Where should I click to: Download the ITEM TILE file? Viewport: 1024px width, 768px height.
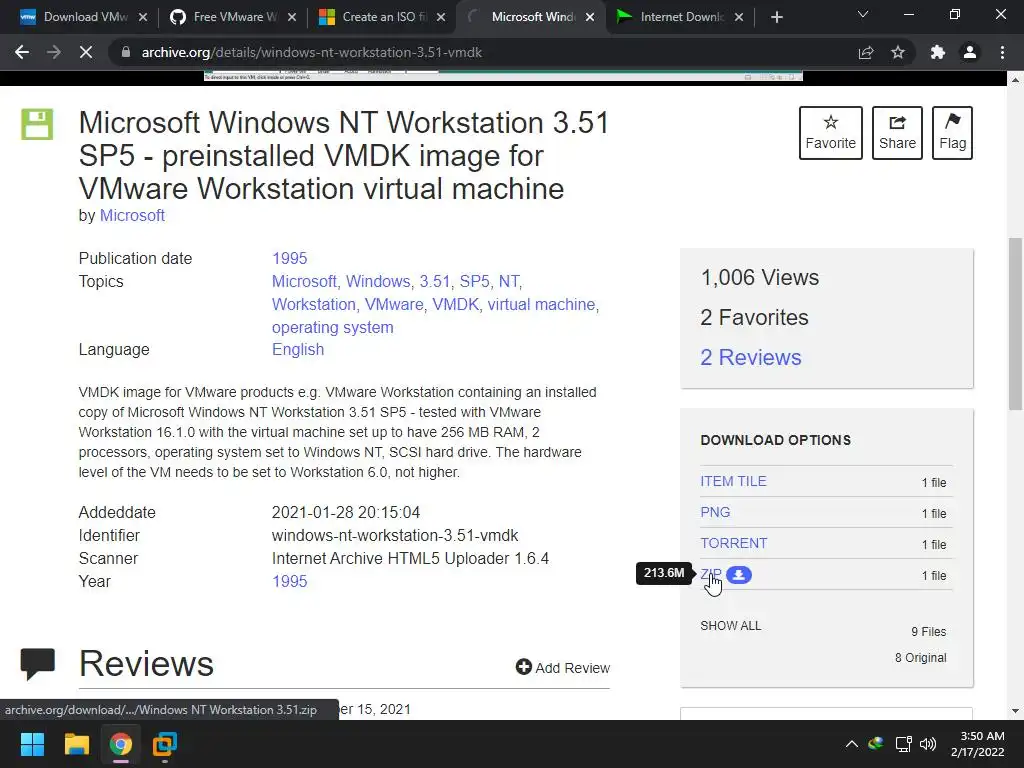pos(733,481)
